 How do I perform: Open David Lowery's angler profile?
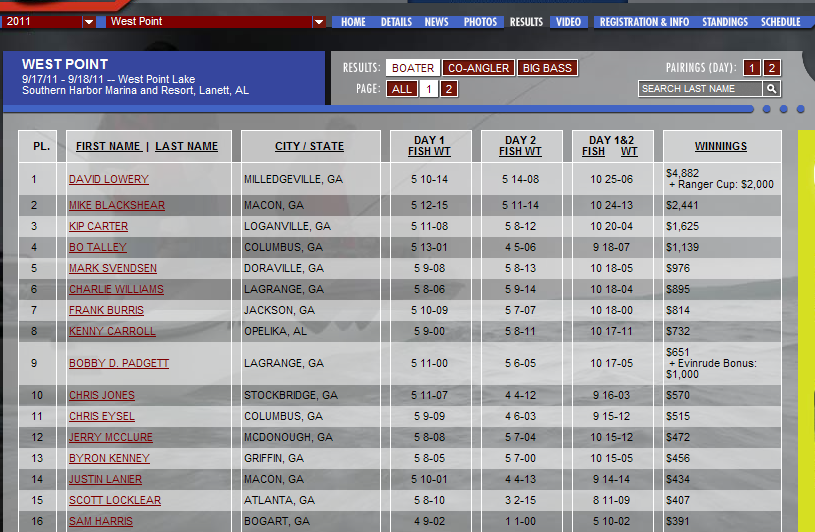click(x=108, y=179)
